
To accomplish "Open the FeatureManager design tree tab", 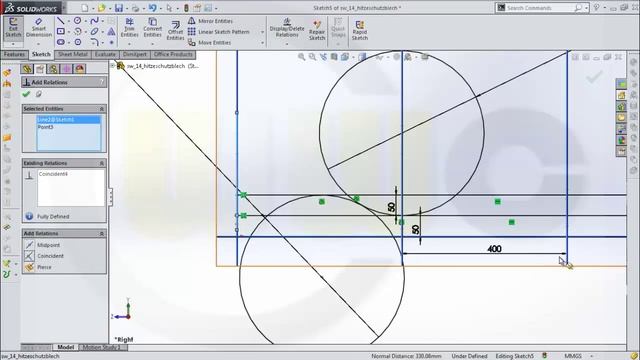I will point(27,69).
